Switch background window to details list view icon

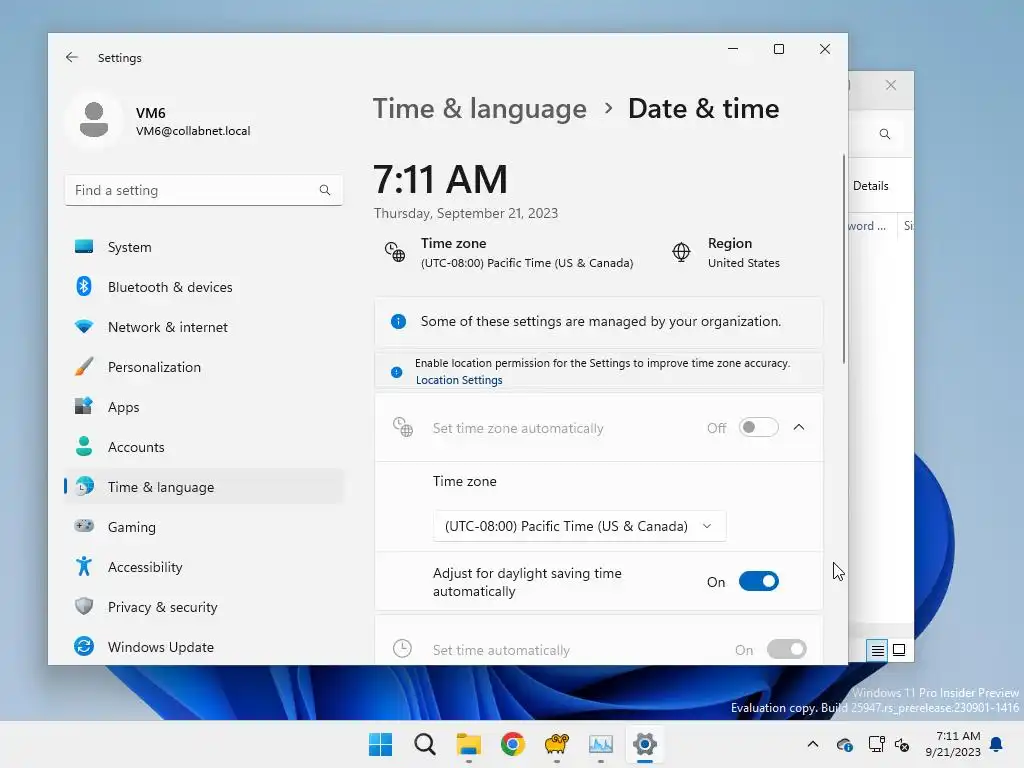(878, 650)
